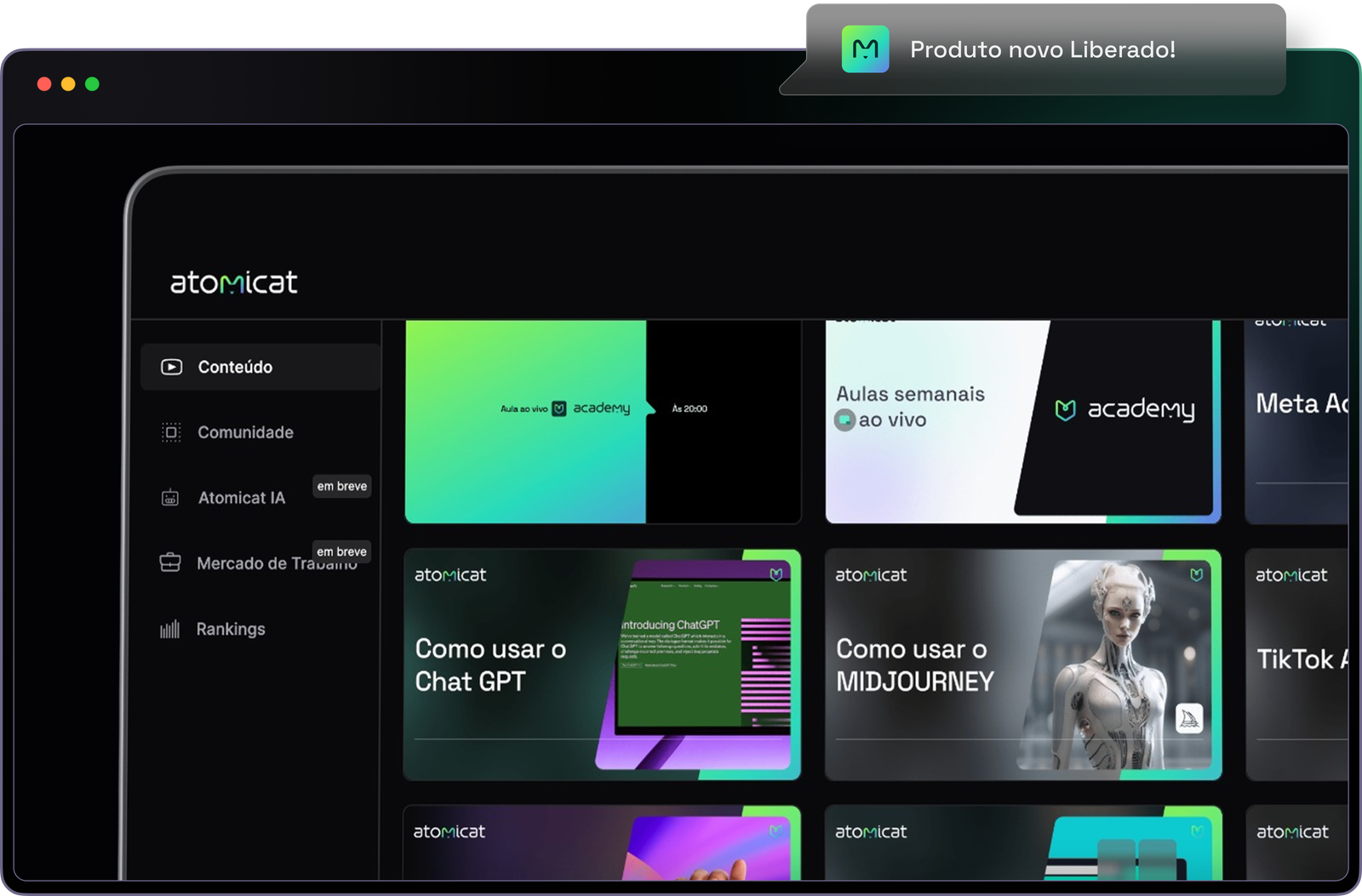Click the atomicat logo in header
1362x896 pixels.
point(234,282)
